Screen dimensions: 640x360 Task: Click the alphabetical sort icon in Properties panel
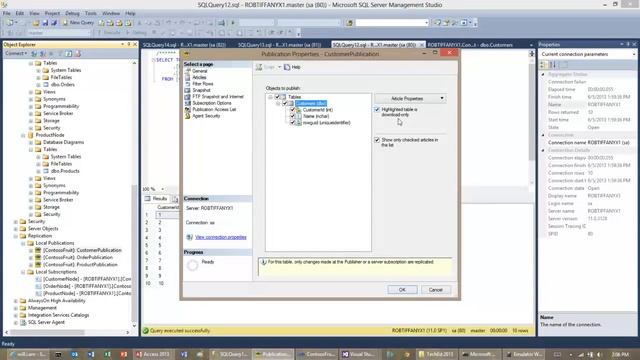point(553,64)
